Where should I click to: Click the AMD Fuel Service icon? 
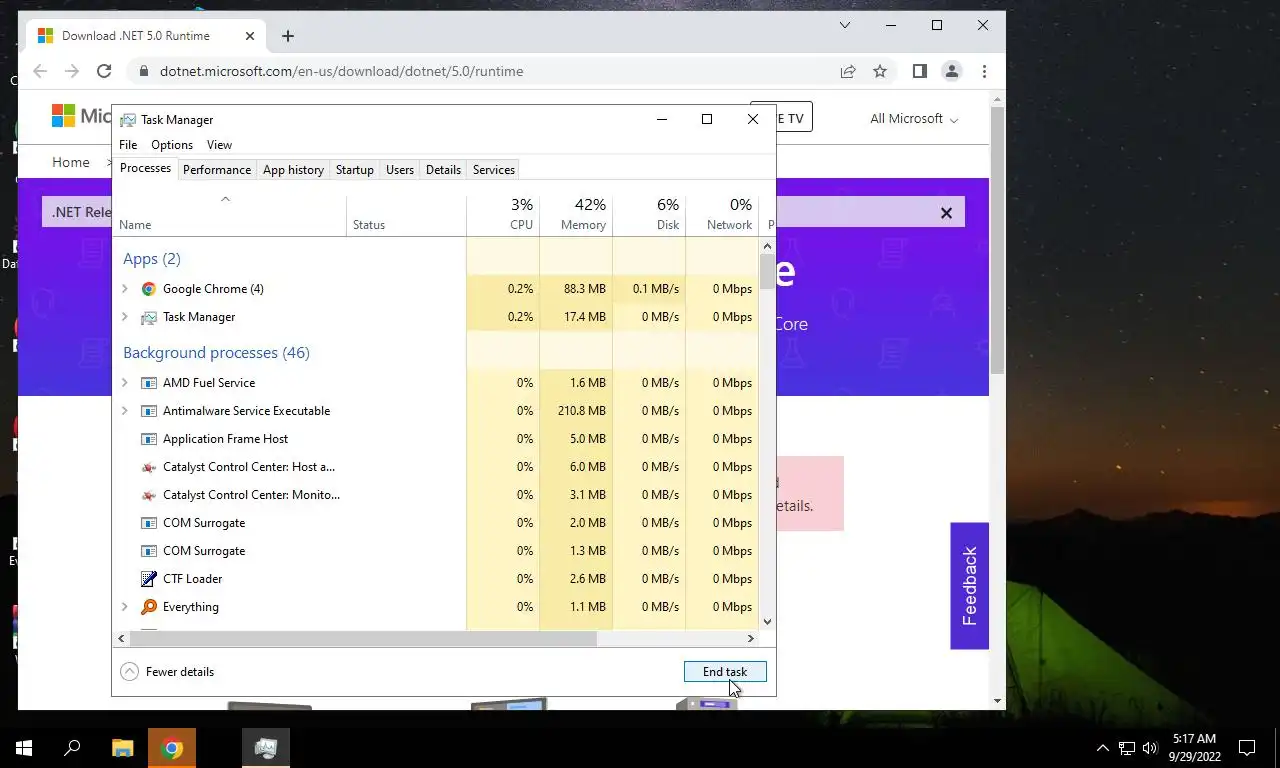pos(149,383)
